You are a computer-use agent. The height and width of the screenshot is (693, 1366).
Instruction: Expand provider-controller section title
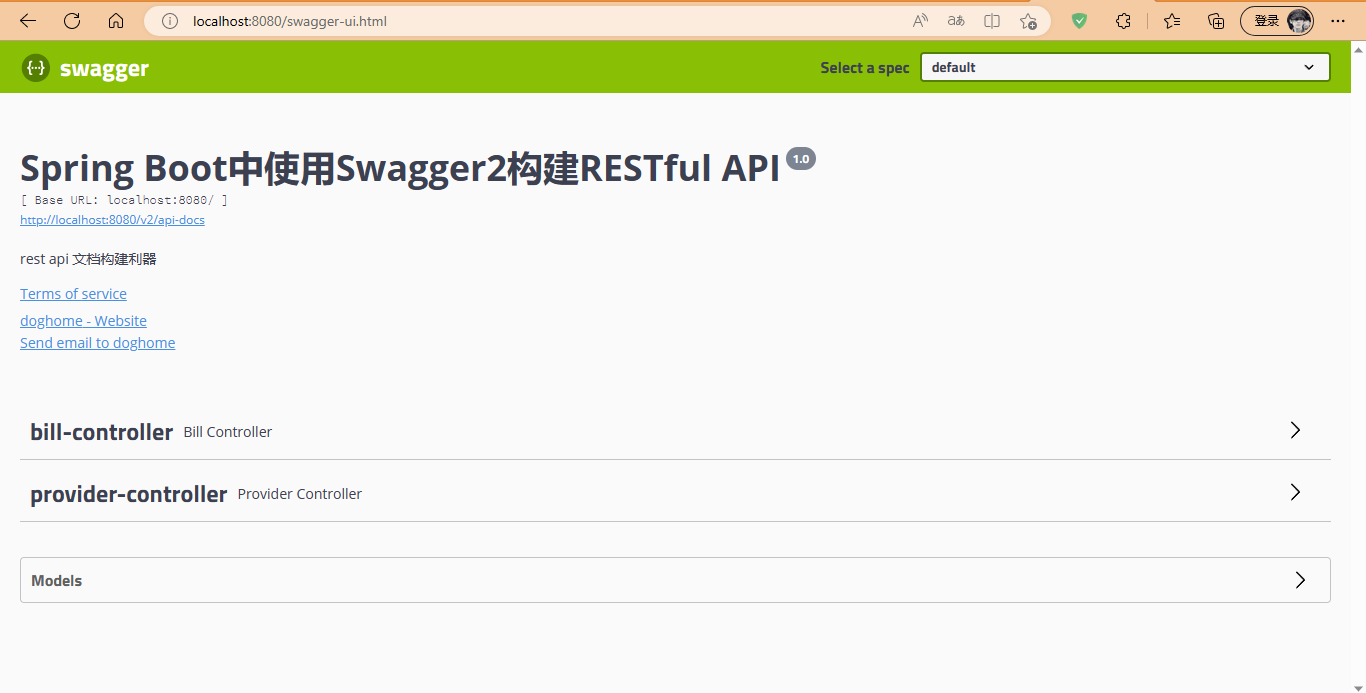(x=128, y=494)
